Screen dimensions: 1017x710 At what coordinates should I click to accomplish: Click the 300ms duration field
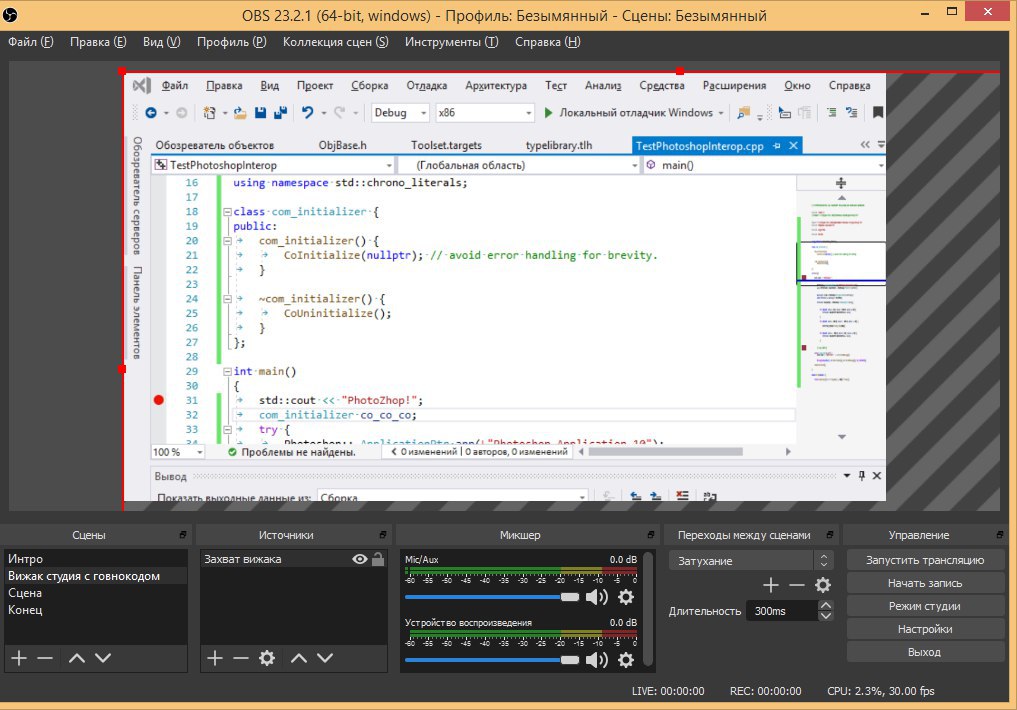tap(782, 611)
